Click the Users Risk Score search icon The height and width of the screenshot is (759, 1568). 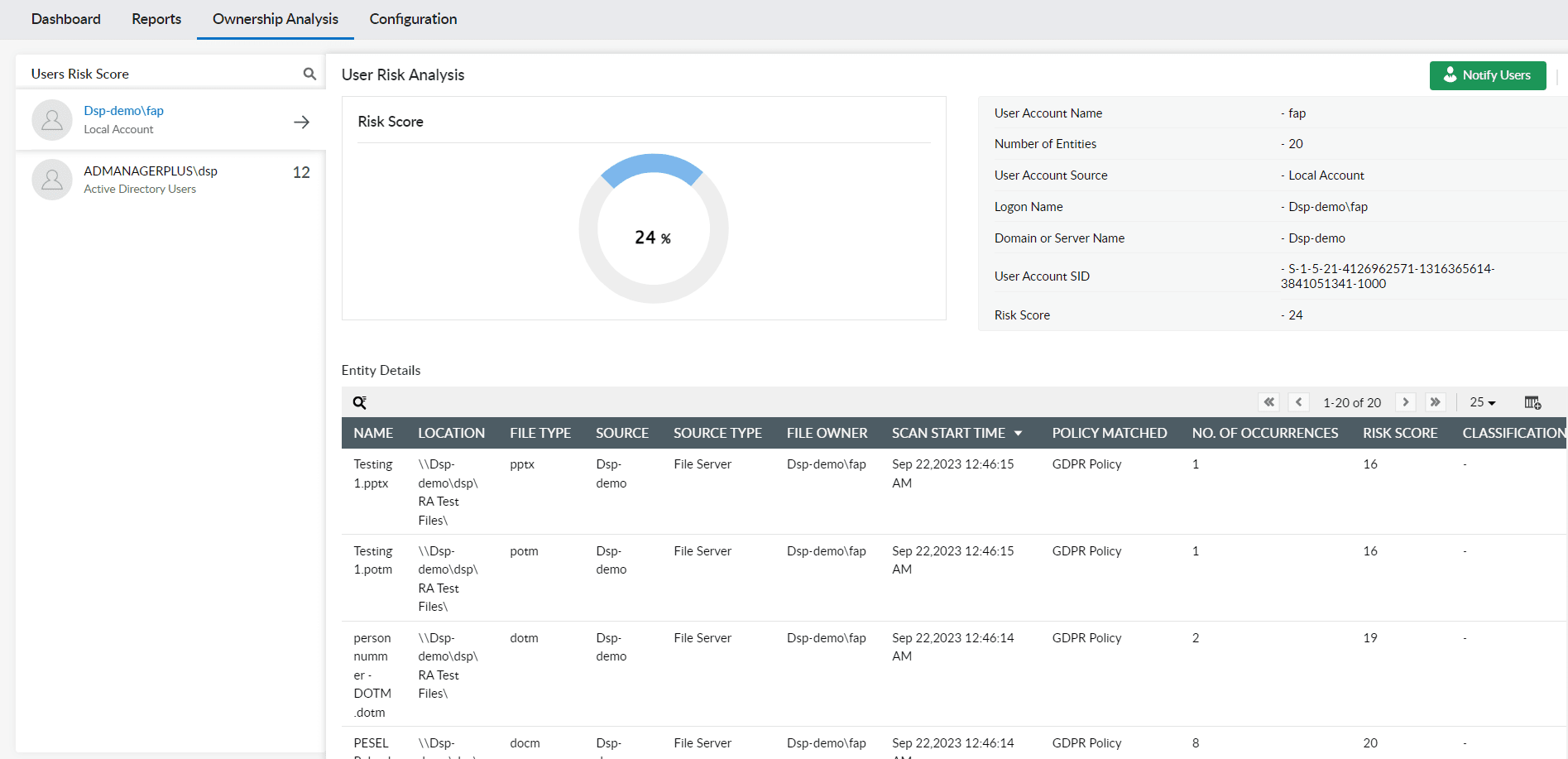coord(309,74)
